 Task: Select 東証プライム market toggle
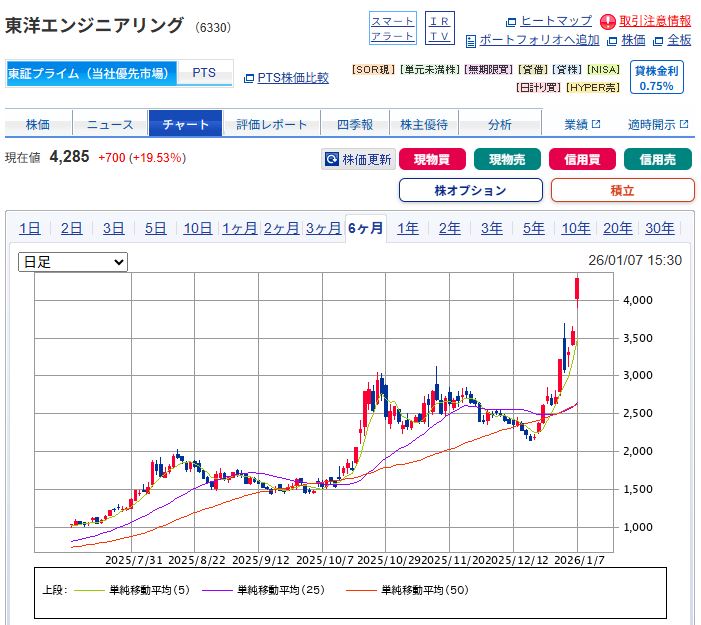91,73
